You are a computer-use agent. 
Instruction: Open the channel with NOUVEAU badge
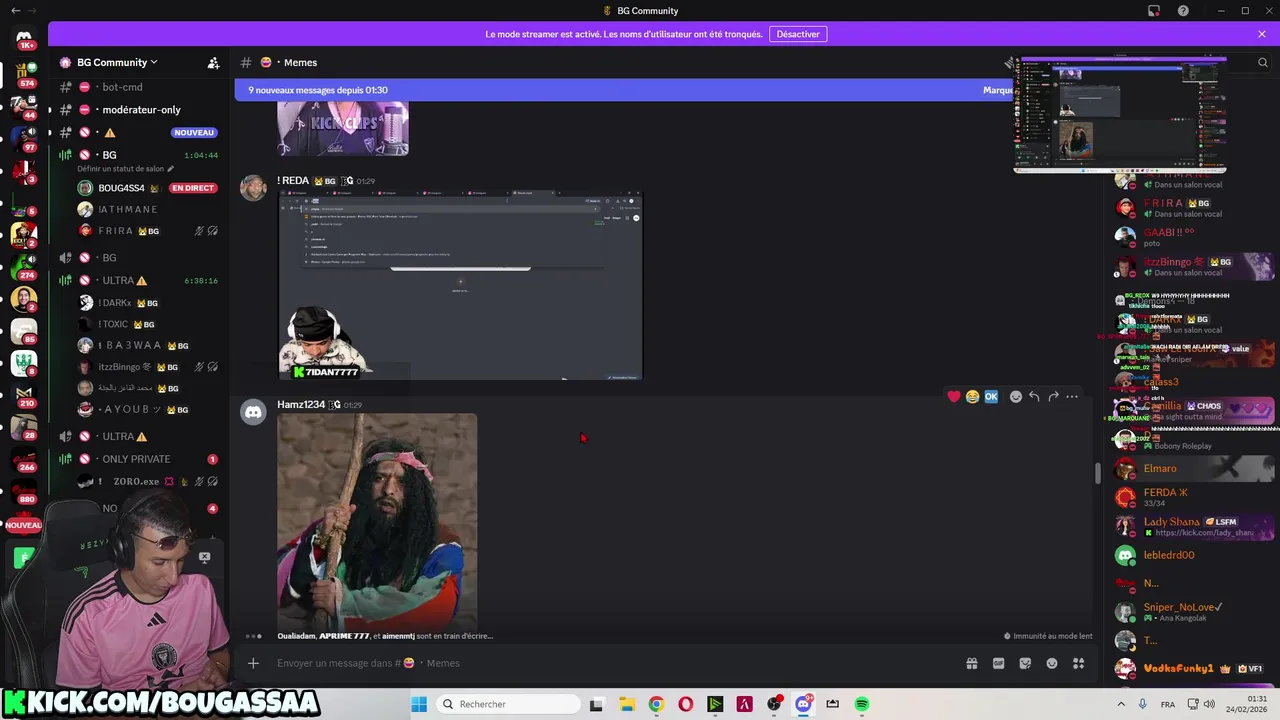(140, 132)
